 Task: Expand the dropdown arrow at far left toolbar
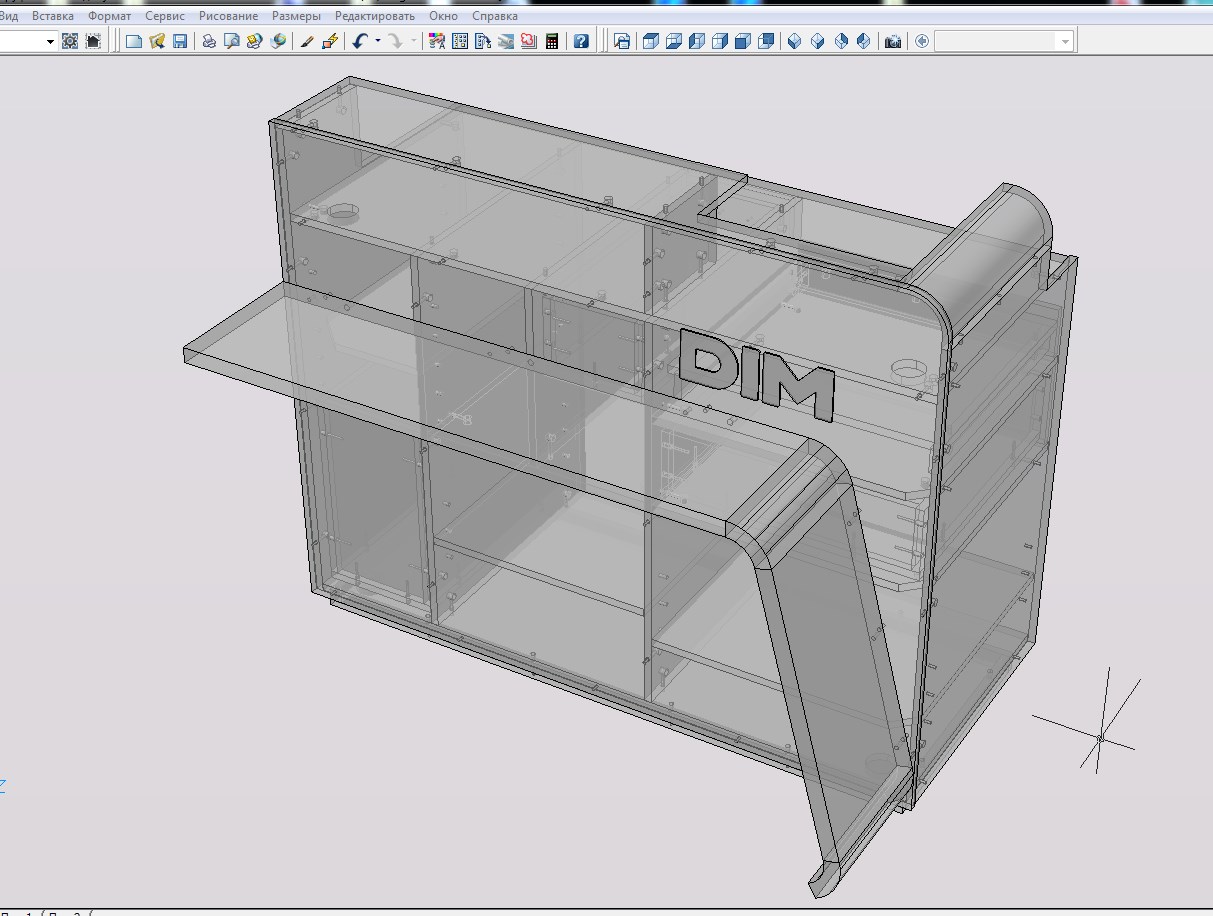[50, 41]
